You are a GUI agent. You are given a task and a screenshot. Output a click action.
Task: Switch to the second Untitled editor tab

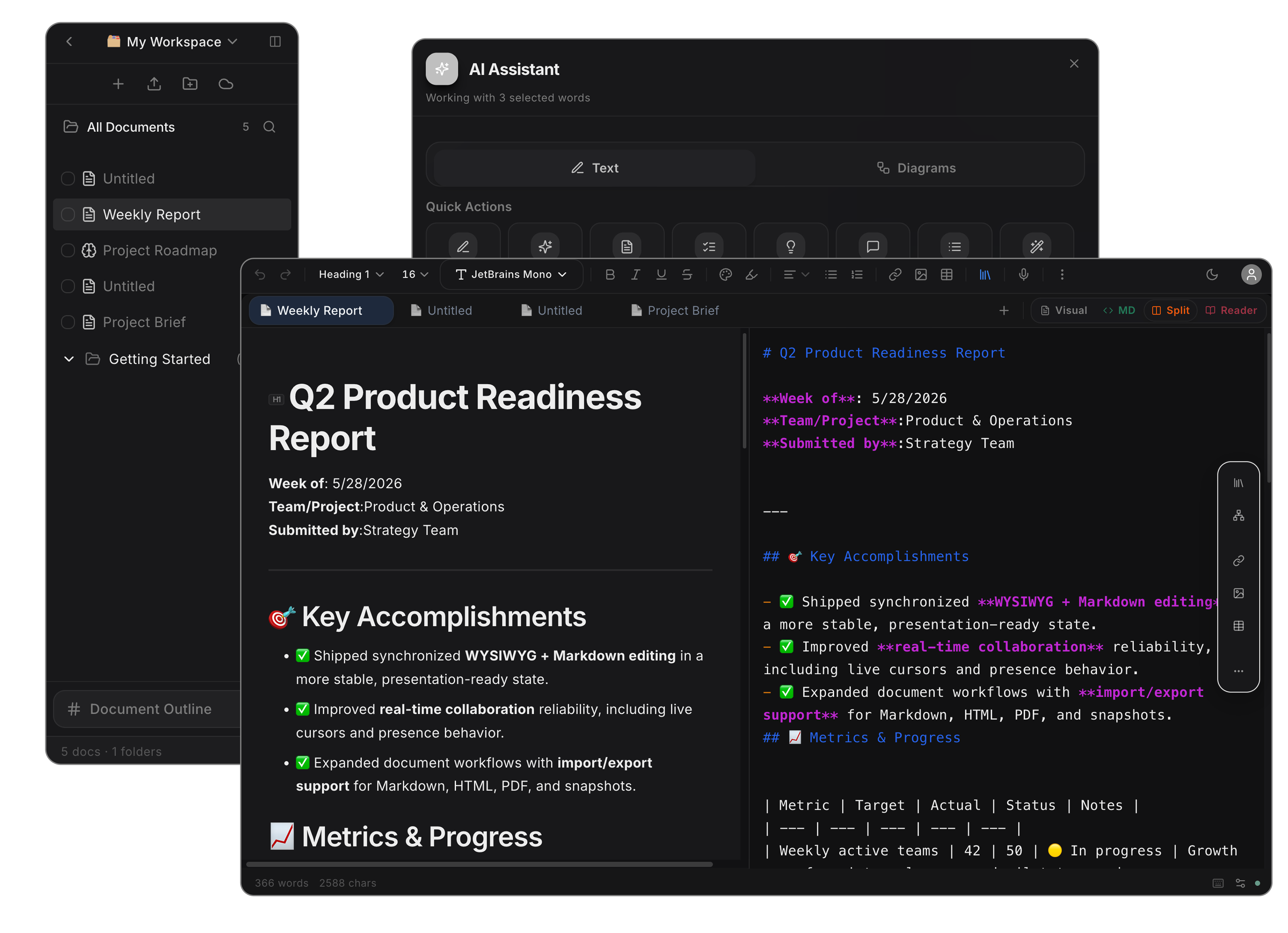552,310
